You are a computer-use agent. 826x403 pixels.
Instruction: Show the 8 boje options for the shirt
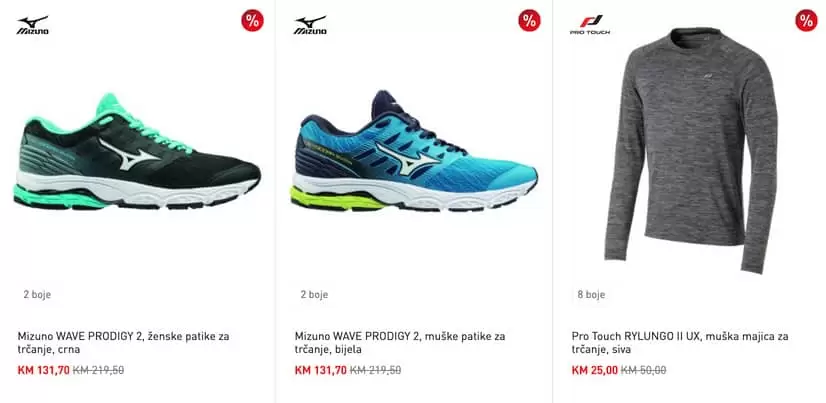coord(591,294)
